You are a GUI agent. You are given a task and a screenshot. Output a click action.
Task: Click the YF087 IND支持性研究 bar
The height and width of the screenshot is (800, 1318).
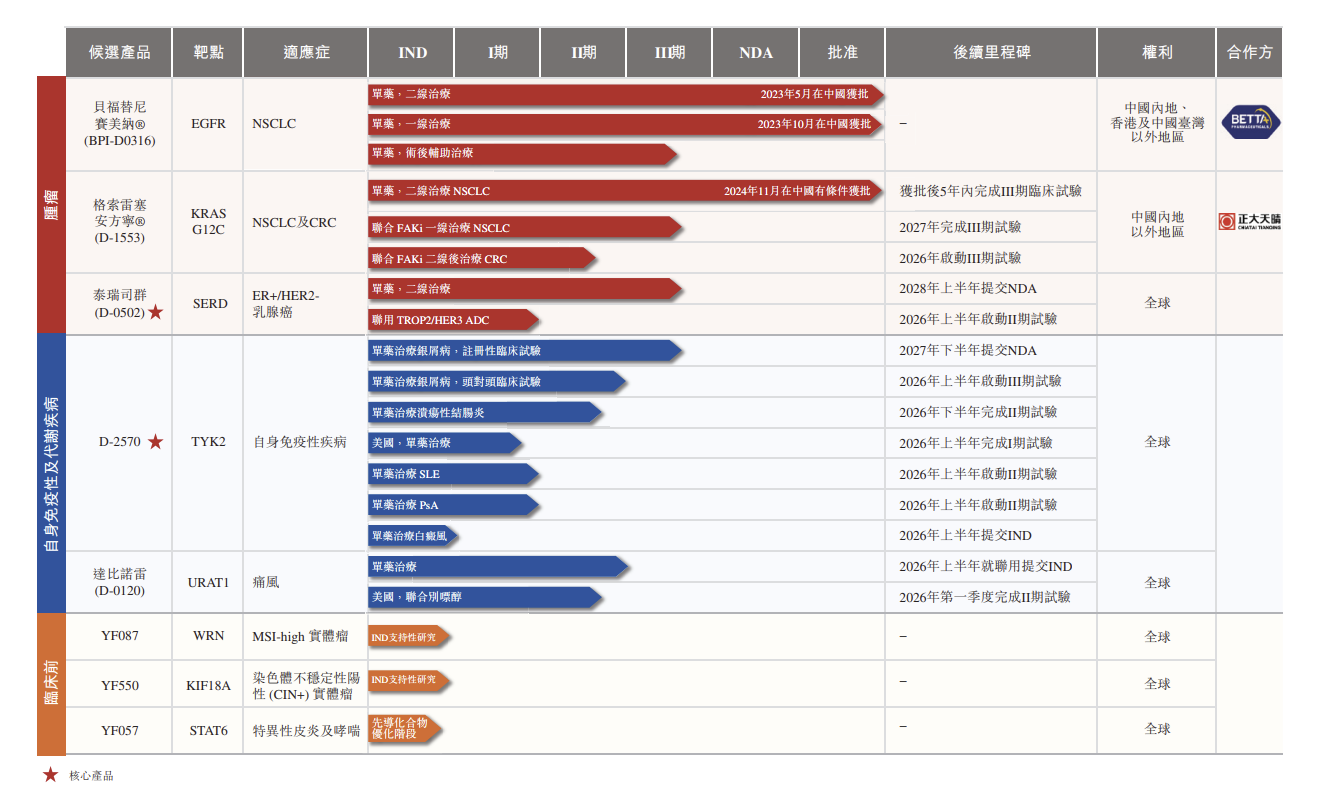tap(410, 636)
